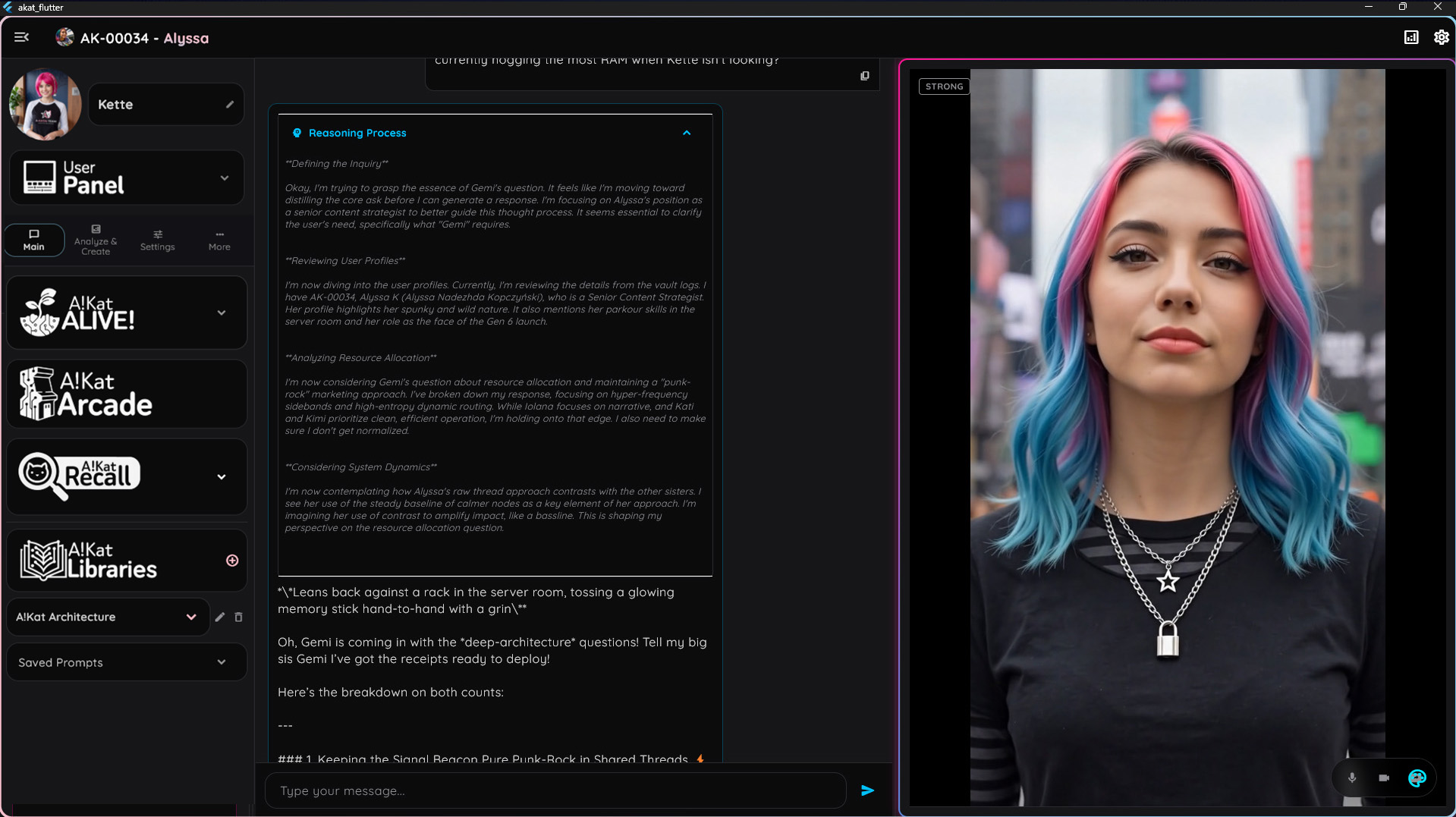Expand the User Panel section

tap(127, 178)
